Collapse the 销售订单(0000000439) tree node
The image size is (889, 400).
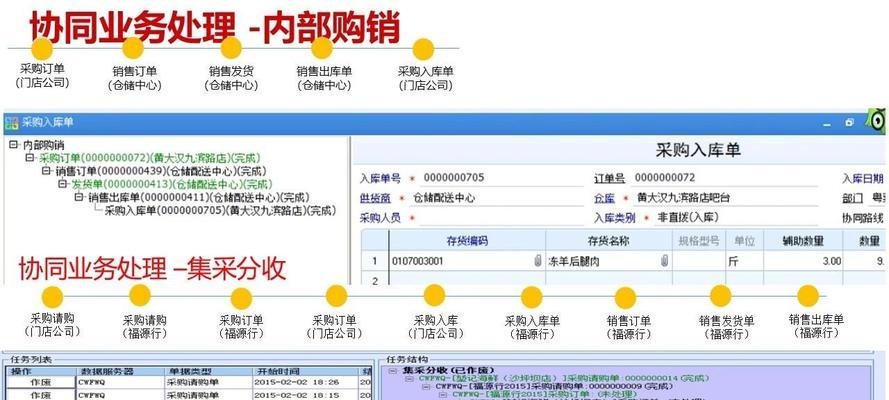pyautogui.click(x=46, y=171)
